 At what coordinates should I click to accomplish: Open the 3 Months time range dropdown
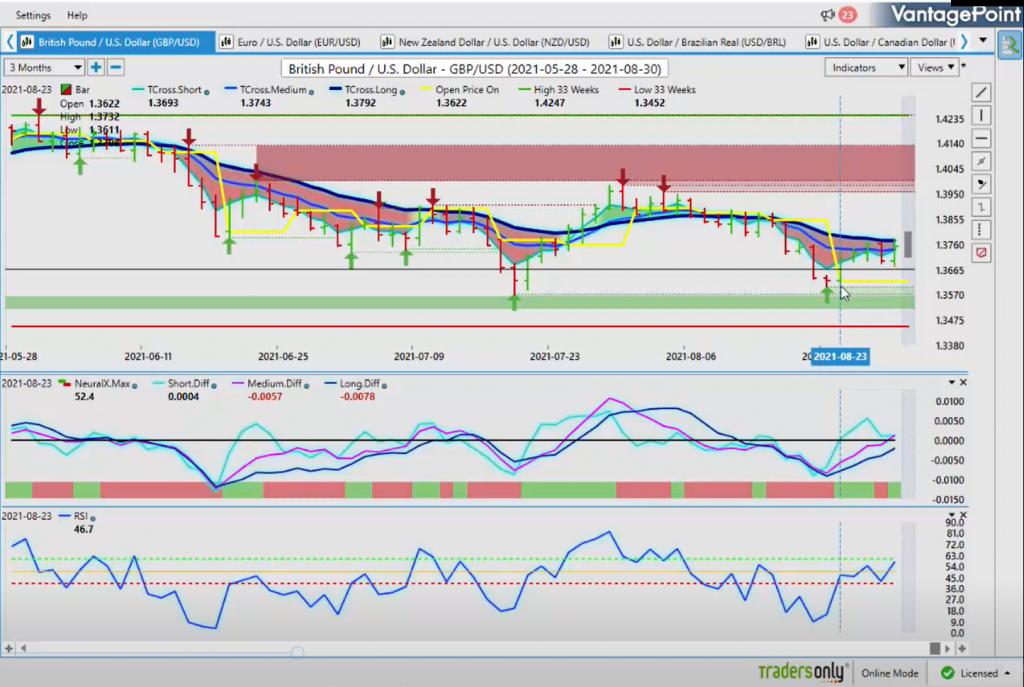44,67
